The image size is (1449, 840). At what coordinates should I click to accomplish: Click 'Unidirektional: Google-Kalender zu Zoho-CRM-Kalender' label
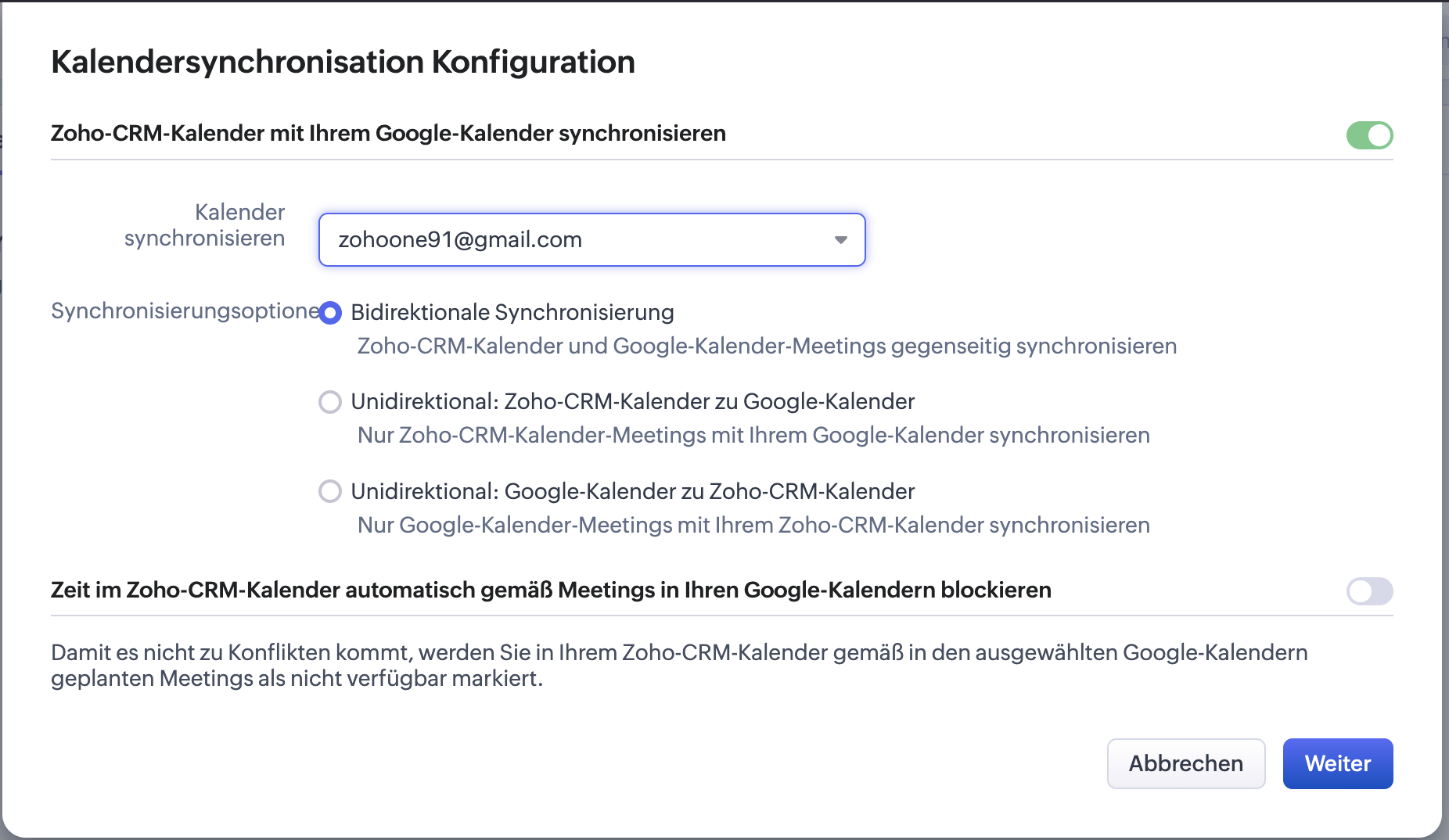point(633,491)
